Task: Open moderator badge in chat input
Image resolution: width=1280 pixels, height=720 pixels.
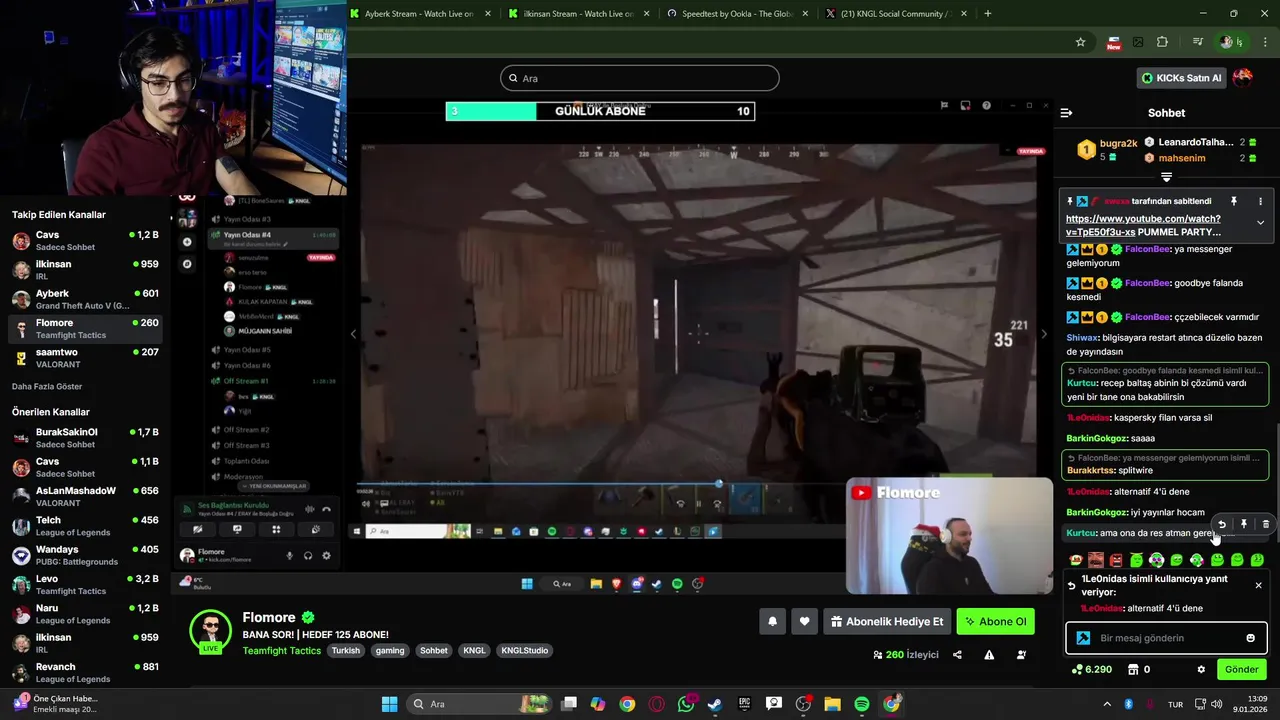Action: [x=1083, y=638]
